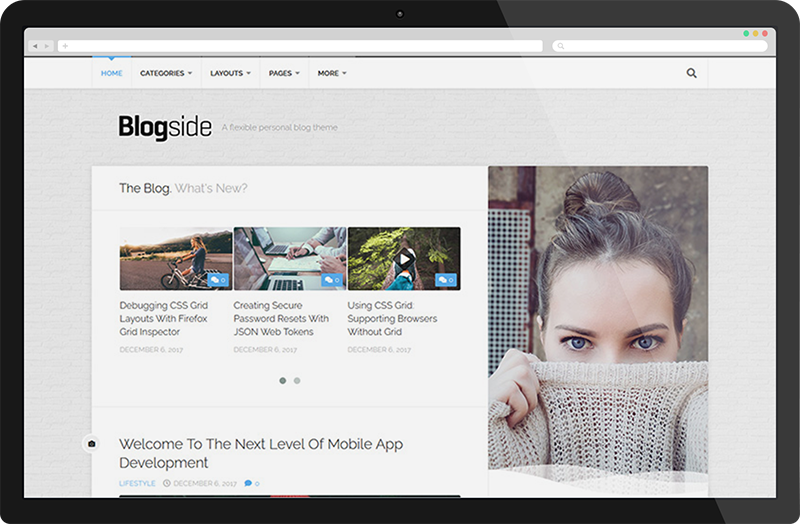Open the Layouts dropdown menu
The width and height of the screenshot is (800, 524).
pyautogui.click(x=231, y=73)
